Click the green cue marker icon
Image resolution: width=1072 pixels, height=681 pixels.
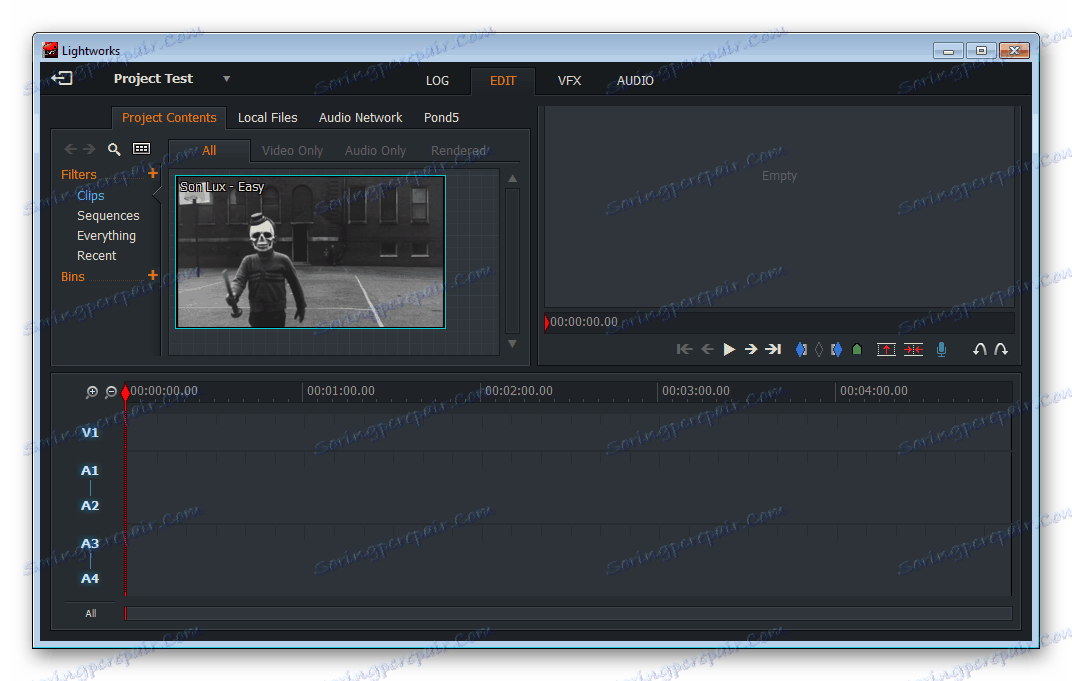[857, 349]
